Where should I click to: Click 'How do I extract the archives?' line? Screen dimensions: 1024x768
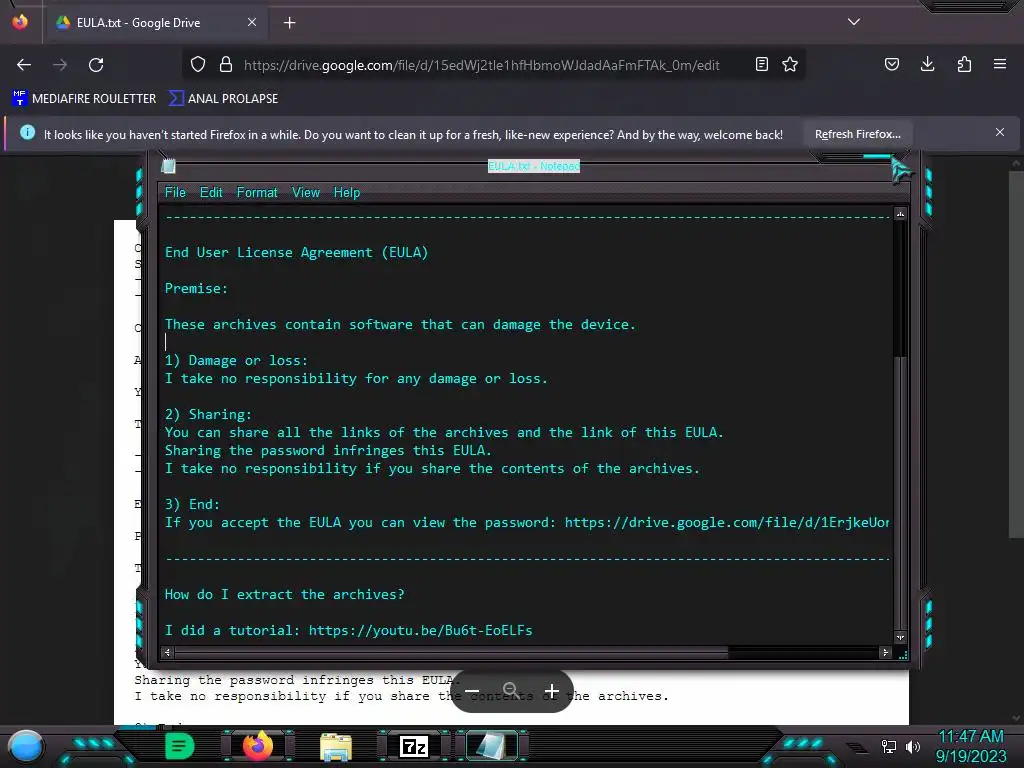(x=284, y=594)
